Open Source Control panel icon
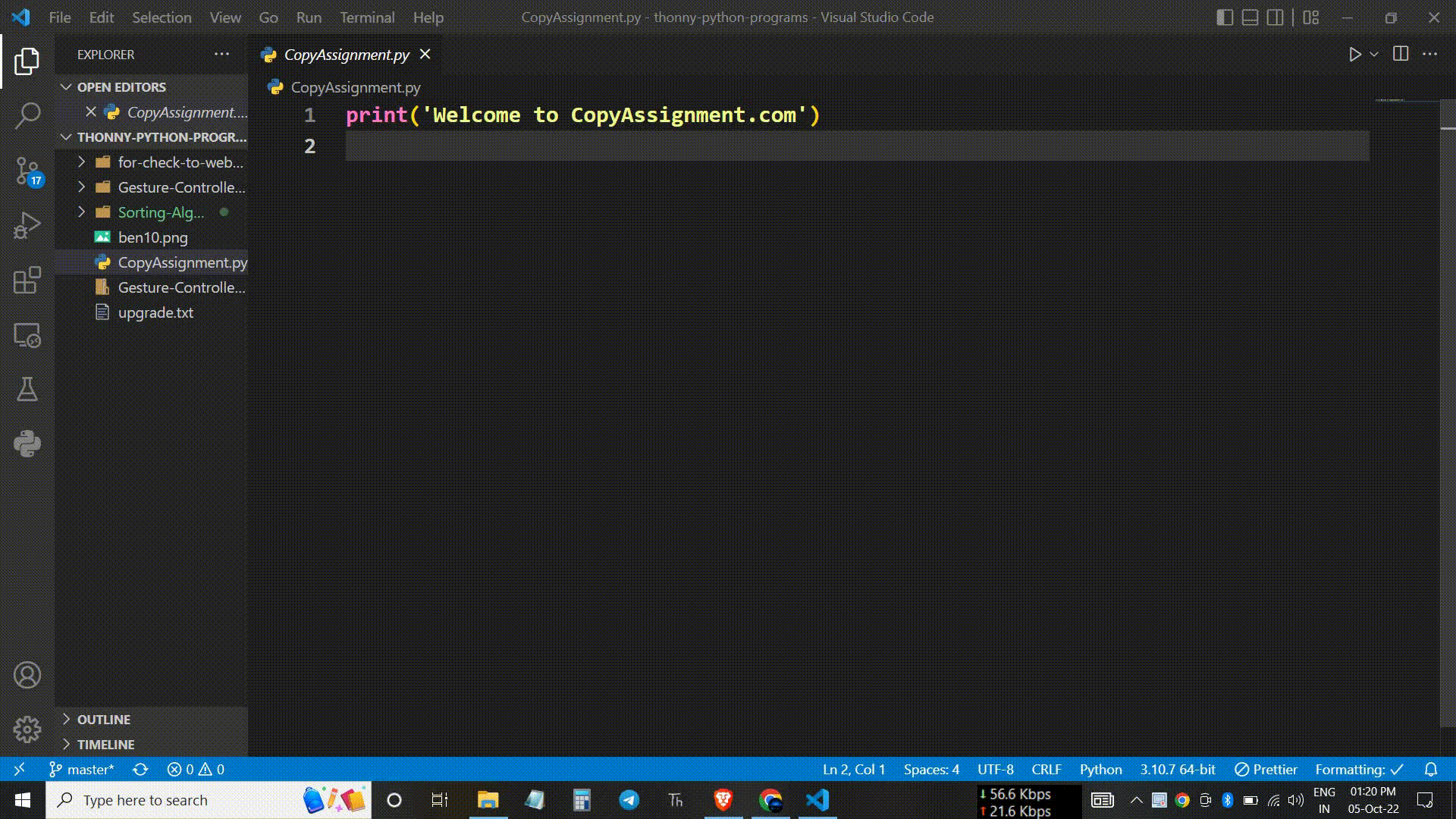Screen dimensions: 1456x819 27,169
